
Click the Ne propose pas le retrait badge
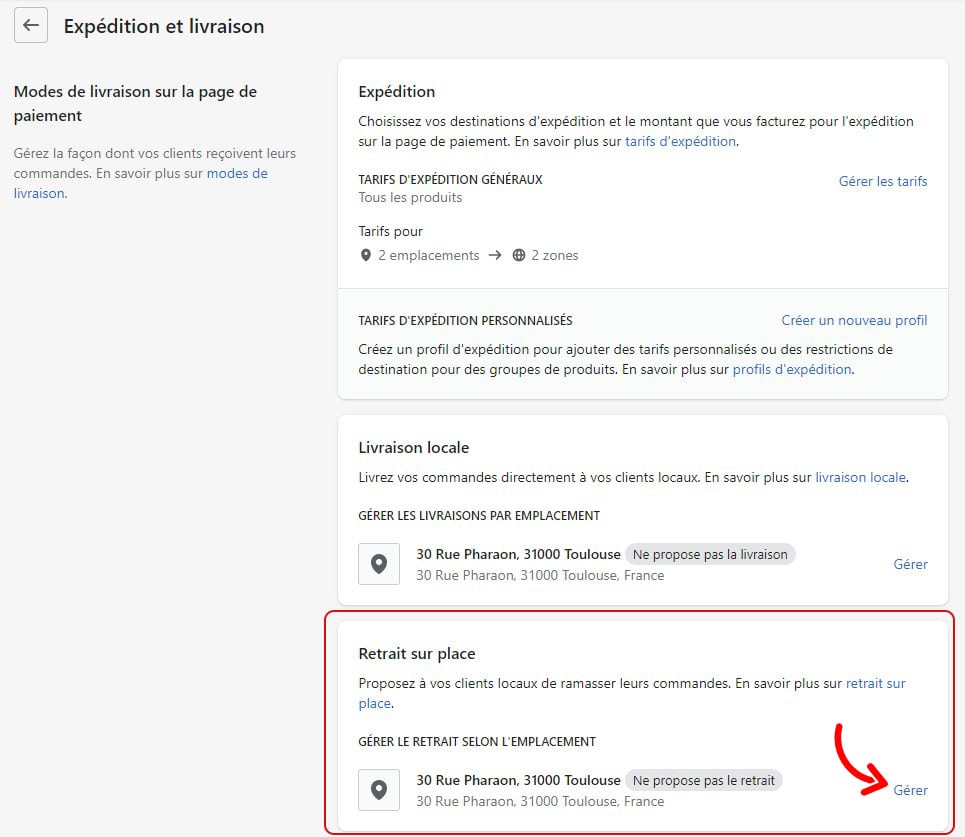(704, 780)
